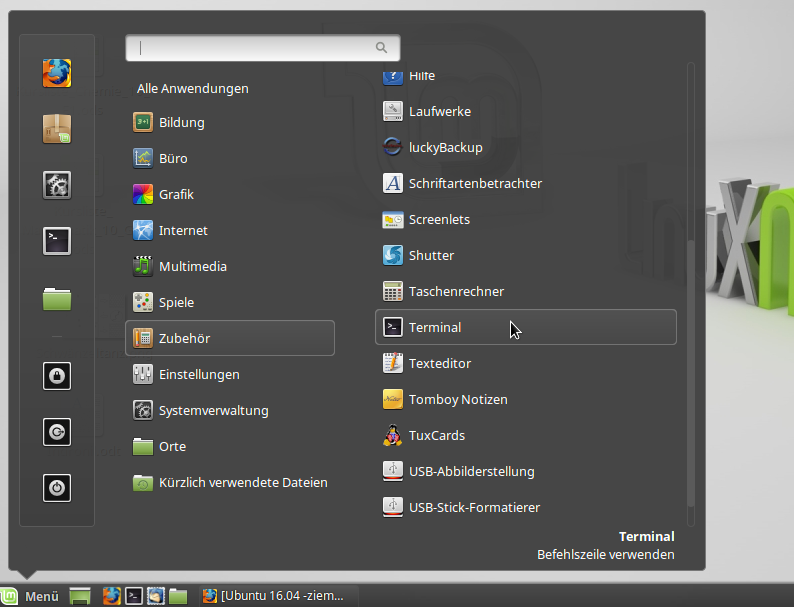The image size is (794, 607).
Task: Click the Laufwerke disk icon
Action: (392, 111)
